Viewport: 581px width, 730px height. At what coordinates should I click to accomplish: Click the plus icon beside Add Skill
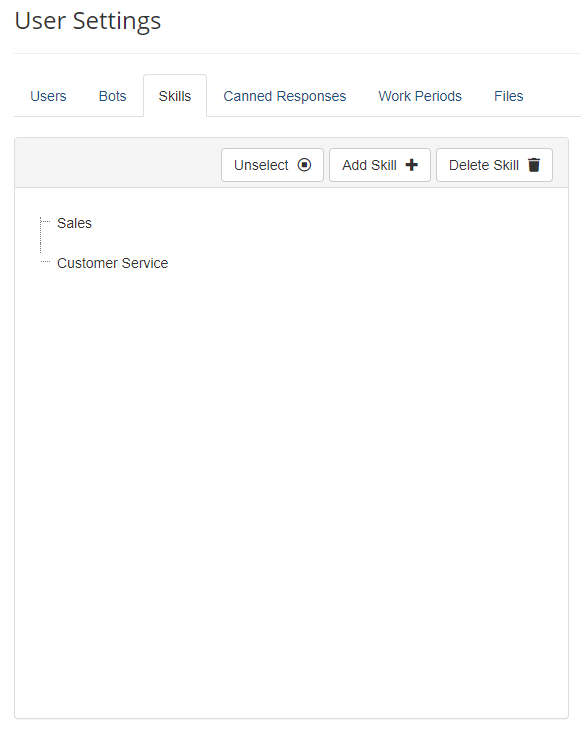(412, 165)
